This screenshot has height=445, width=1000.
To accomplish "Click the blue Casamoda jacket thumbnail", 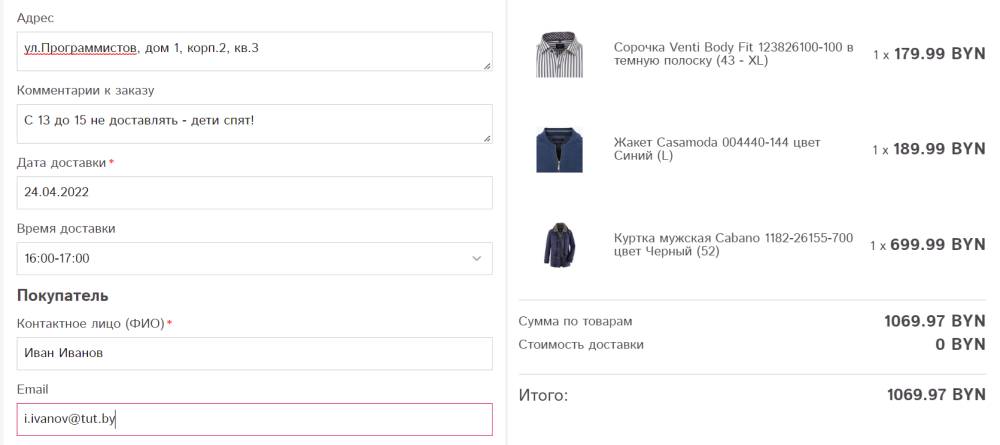I will (559, 150).
